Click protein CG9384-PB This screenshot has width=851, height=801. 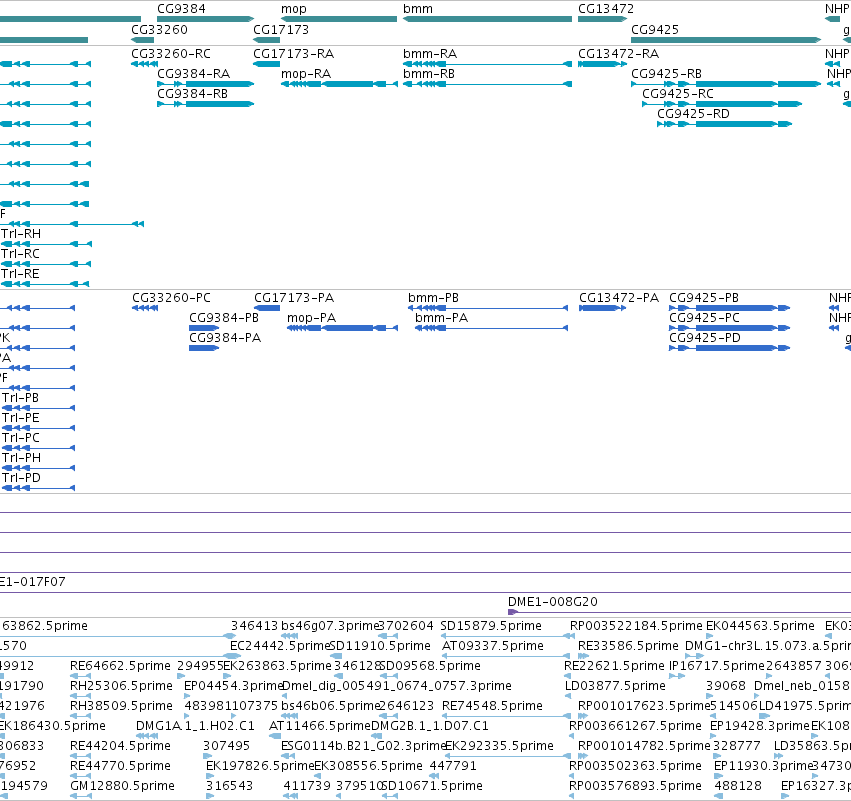224,318
